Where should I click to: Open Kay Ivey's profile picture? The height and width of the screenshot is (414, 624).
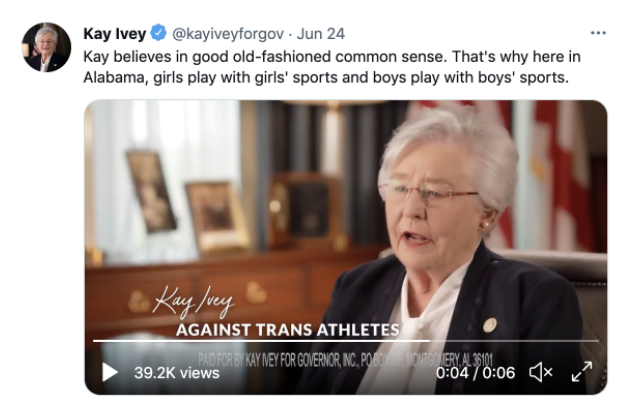47,47
